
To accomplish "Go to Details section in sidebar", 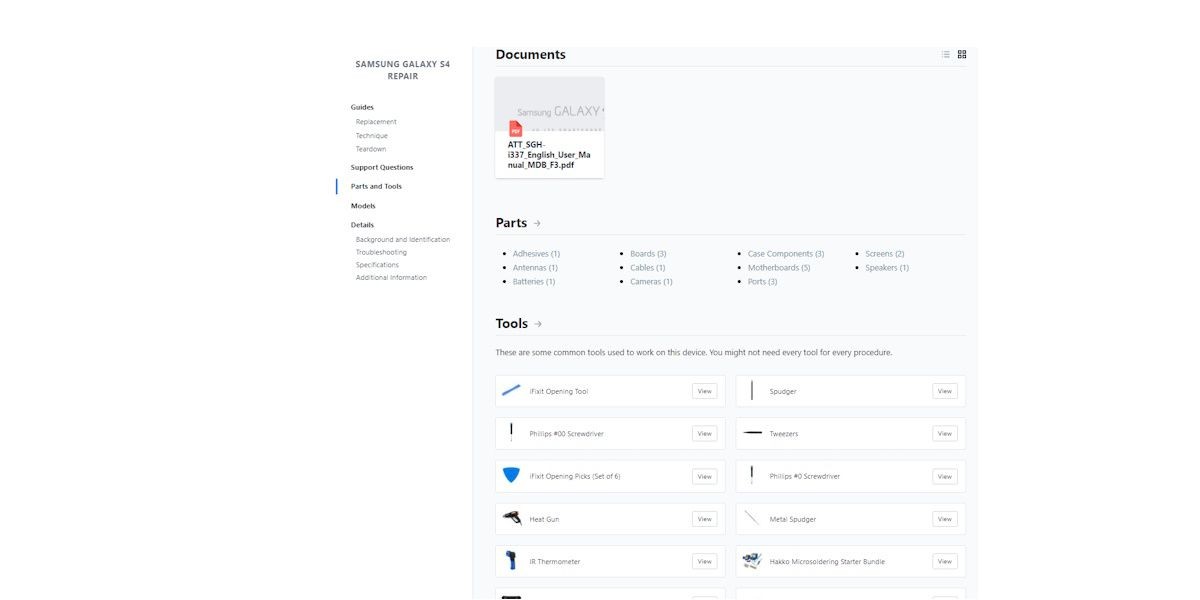I will [362, 225].
